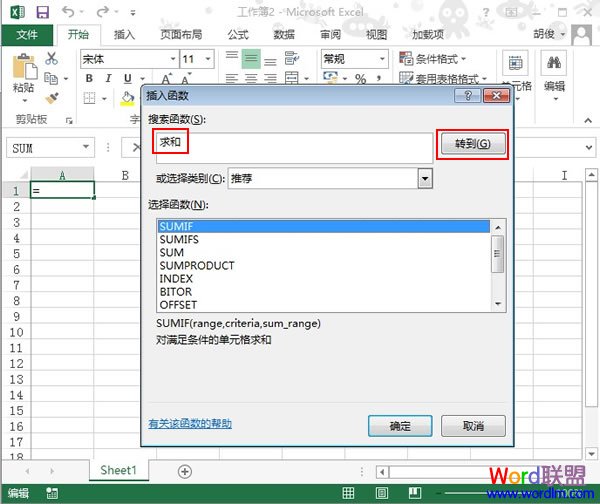Select SUMPRODUCT in function list
Screen dimensions: 600x504
pyautogui.click(x=323, y=266)
